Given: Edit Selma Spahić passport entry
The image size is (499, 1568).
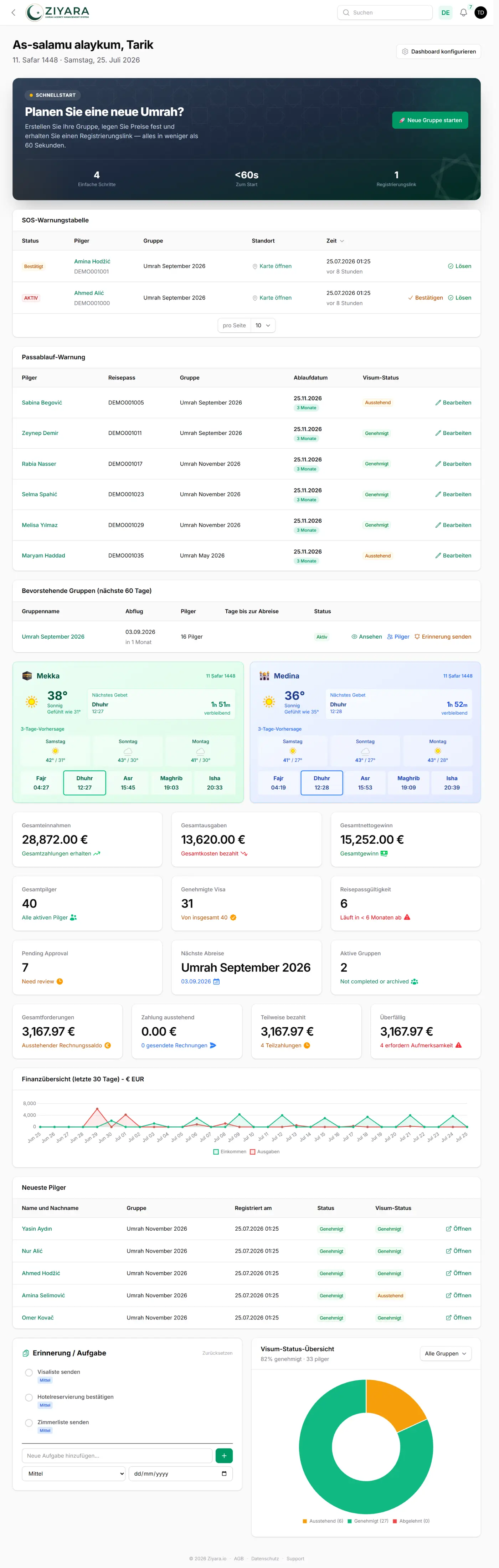Looking at the screenshot, I should click(453, 494).
